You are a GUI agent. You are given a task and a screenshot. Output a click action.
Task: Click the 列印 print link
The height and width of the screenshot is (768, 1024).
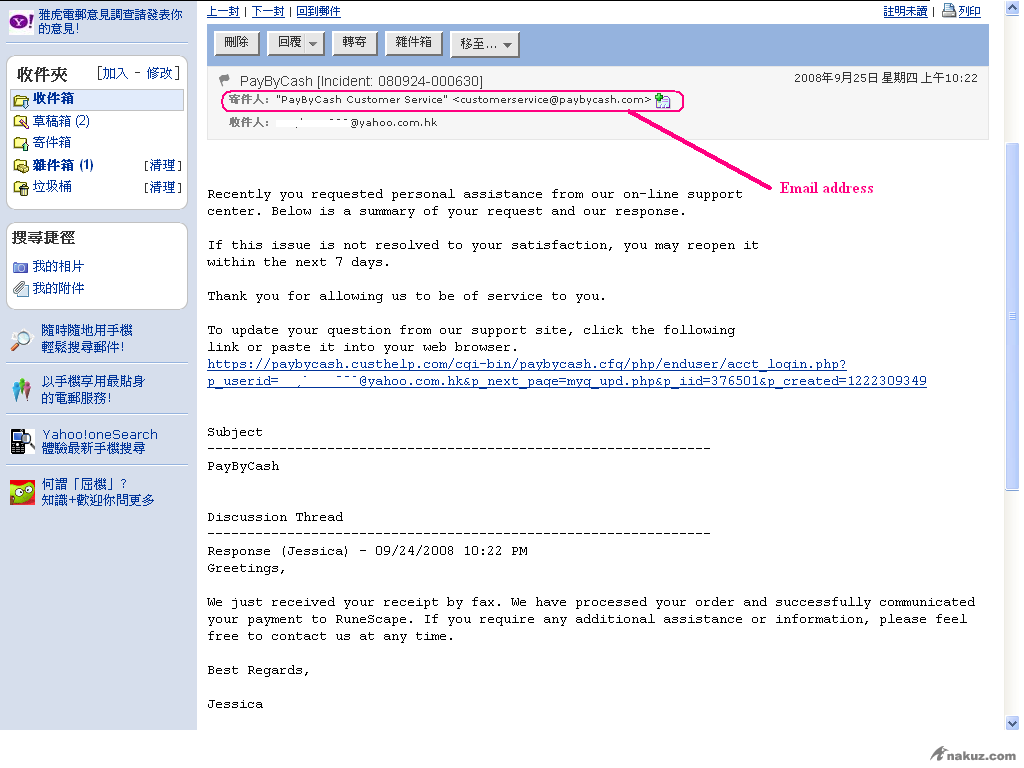coord(969,11)
